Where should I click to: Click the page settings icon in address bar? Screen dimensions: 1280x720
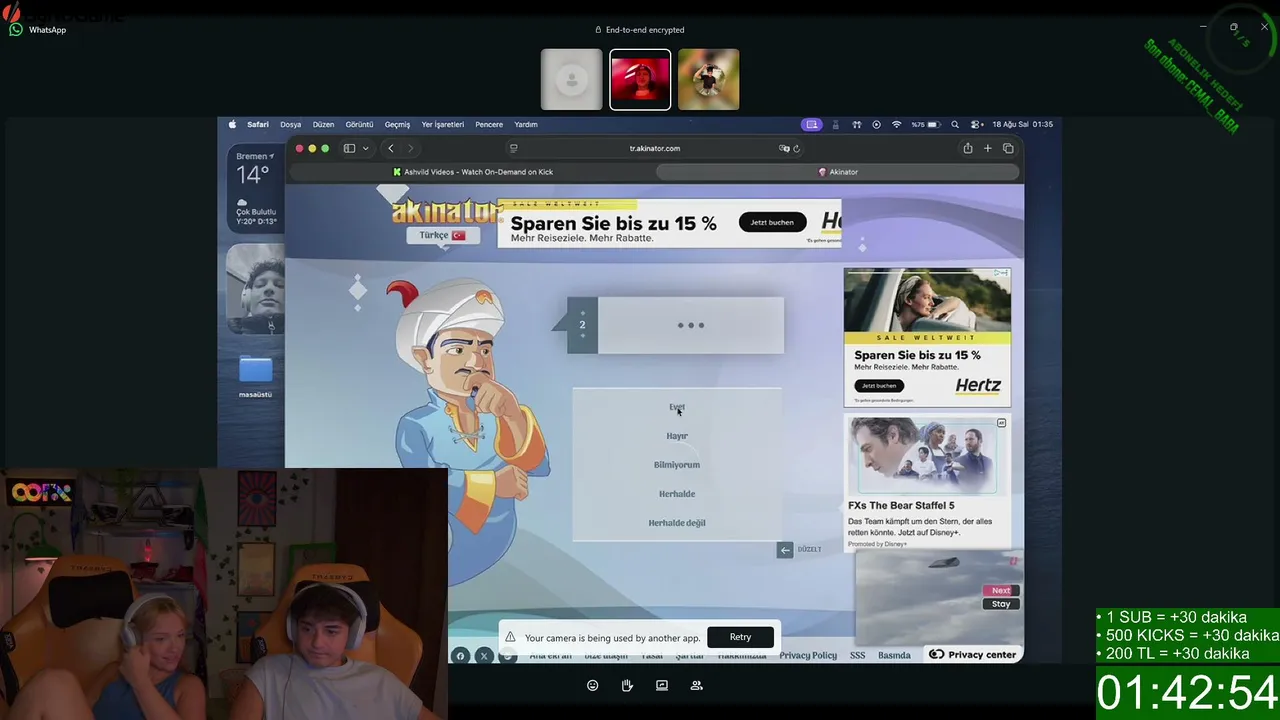(513, 148)
